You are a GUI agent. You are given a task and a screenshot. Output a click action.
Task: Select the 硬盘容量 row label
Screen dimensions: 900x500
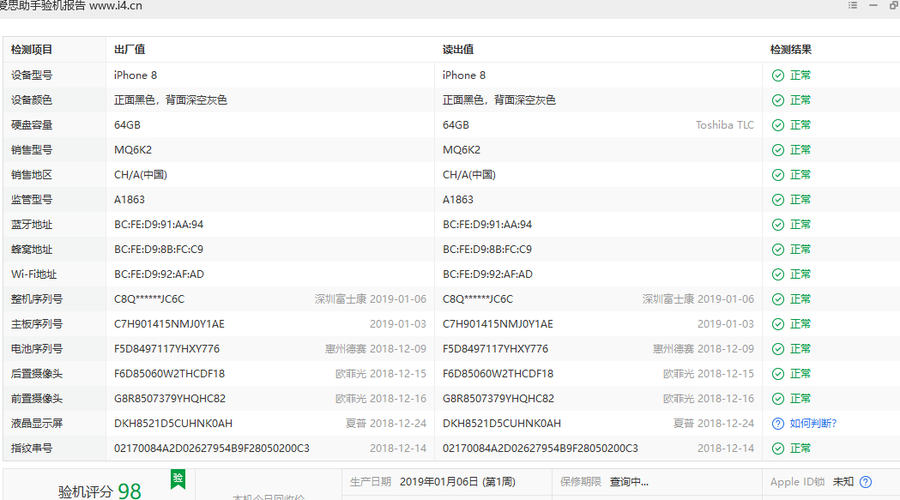point(32,125)
